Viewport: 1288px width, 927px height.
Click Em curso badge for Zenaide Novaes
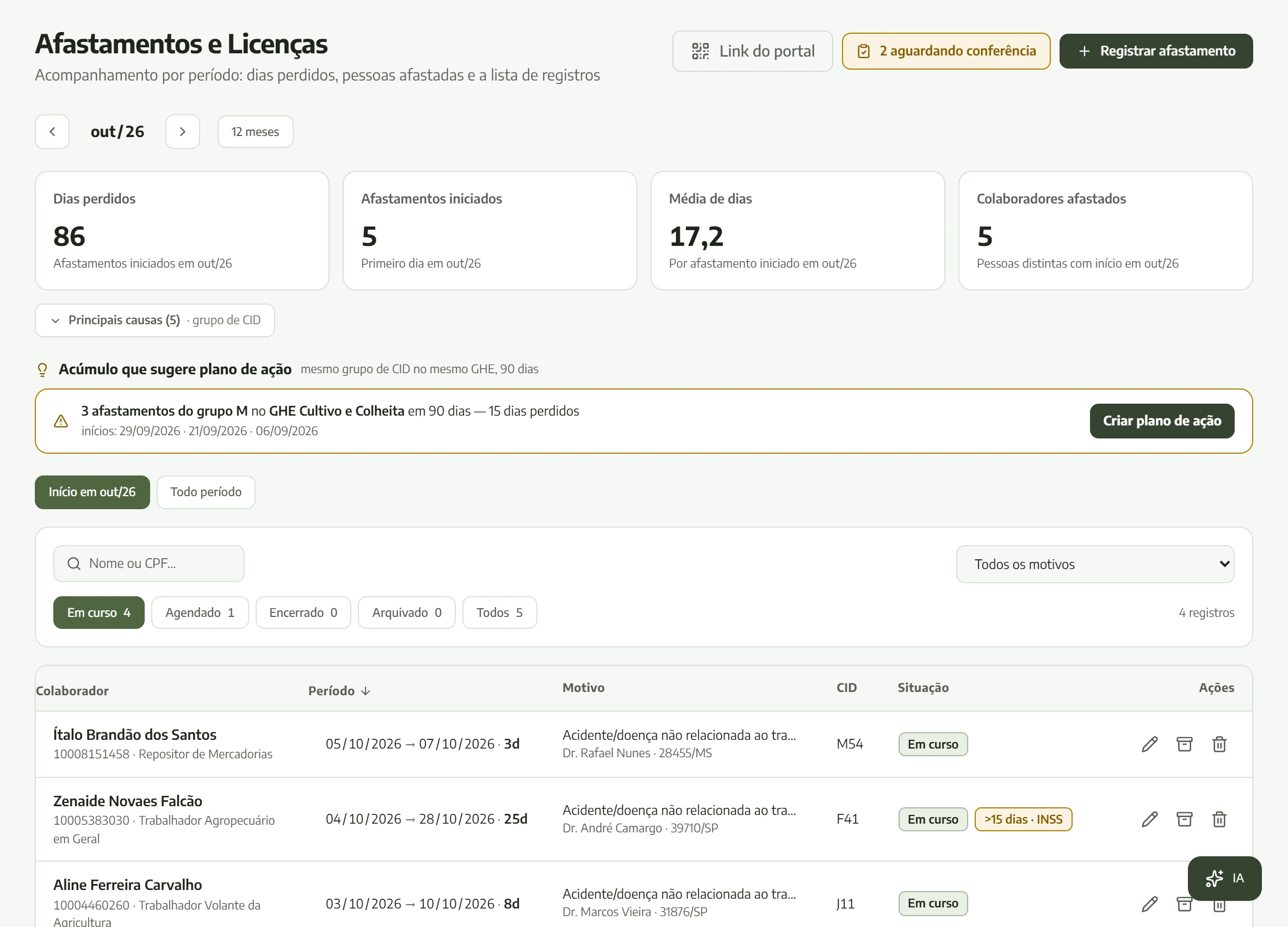pyautogui.click(x=932, y=819)
